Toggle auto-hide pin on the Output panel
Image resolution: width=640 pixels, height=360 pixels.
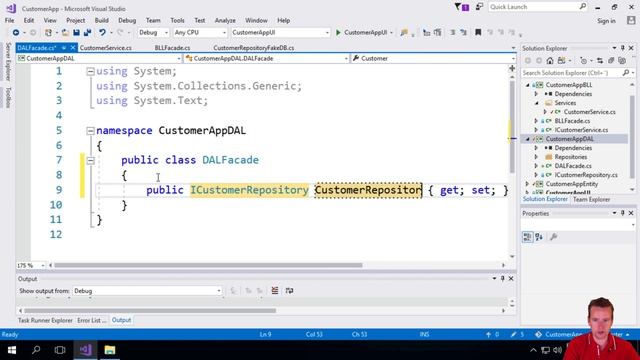tap(502, 278)
